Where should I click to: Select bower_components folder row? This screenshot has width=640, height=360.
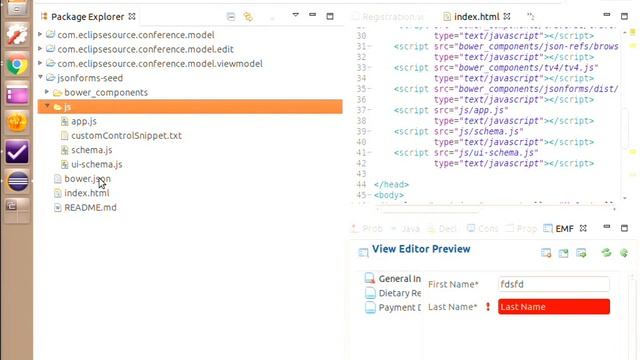[106, 93]
